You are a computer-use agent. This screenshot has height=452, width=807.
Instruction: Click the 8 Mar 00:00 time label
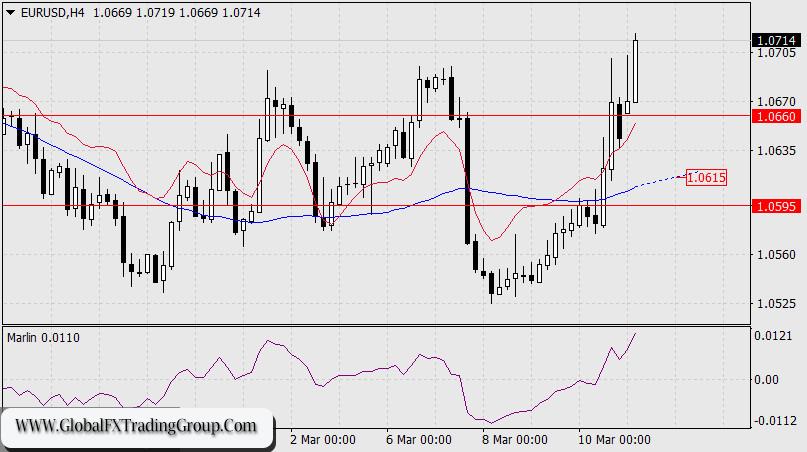click(515, 440)
